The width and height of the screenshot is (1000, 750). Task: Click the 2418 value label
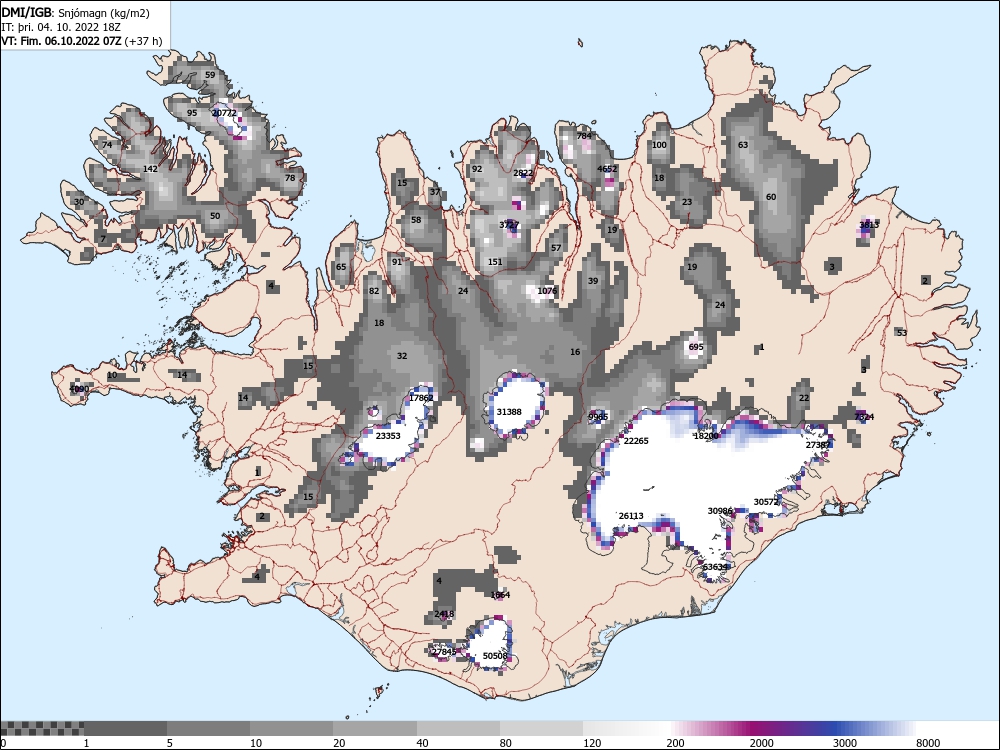point(444,614)
